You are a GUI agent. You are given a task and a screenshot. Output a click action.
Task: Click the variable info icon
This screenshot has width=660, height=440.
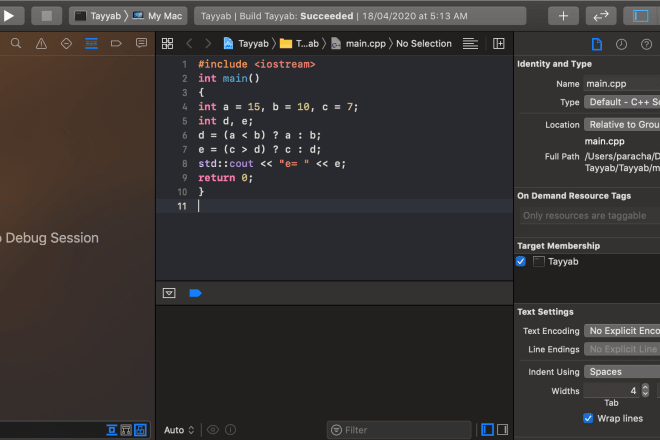[231, 430]
